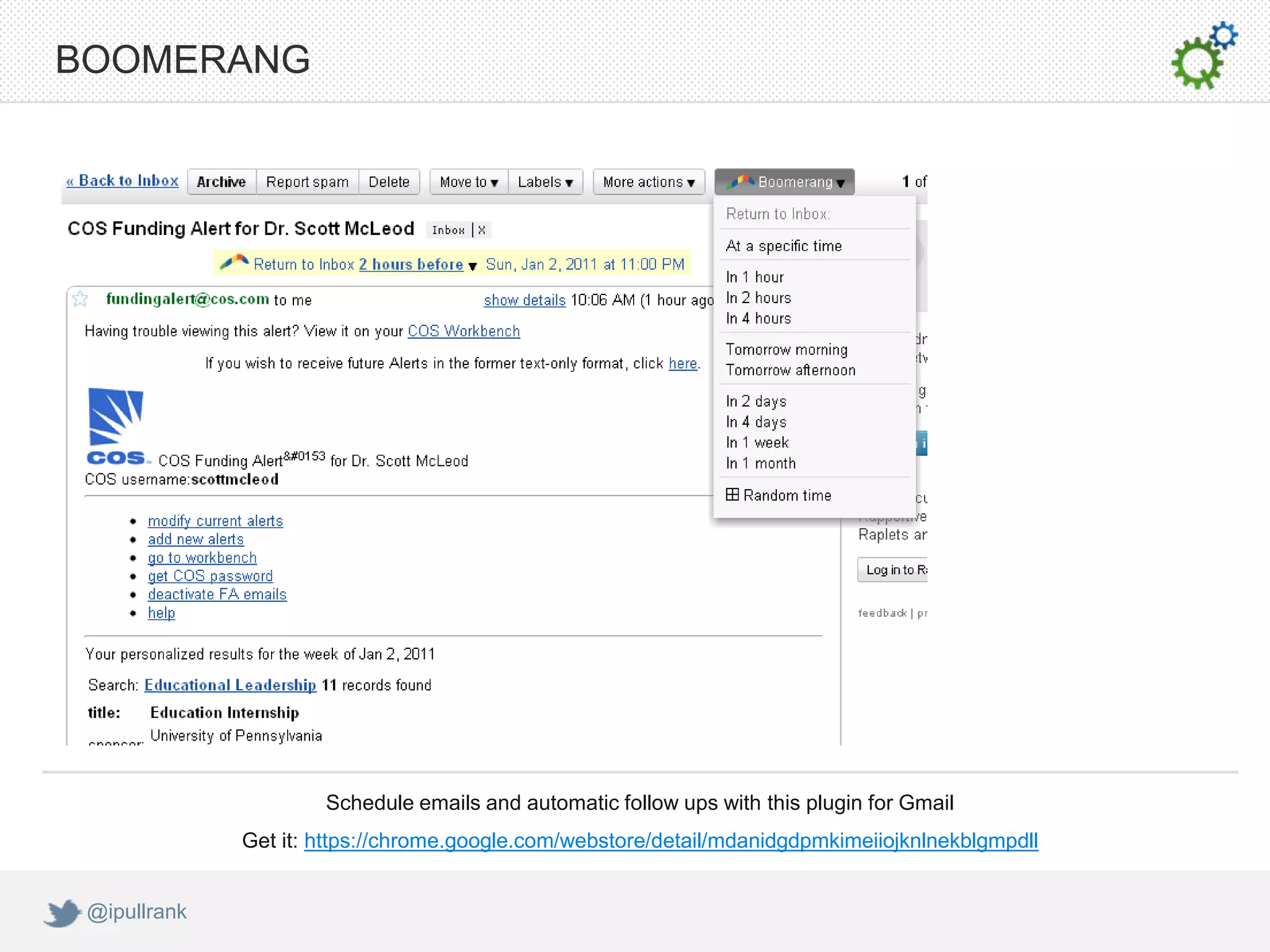The image size is (1270, 952).
Task: Choose At a specific time option
Action: pyautogui.click(x=784, y=246)
